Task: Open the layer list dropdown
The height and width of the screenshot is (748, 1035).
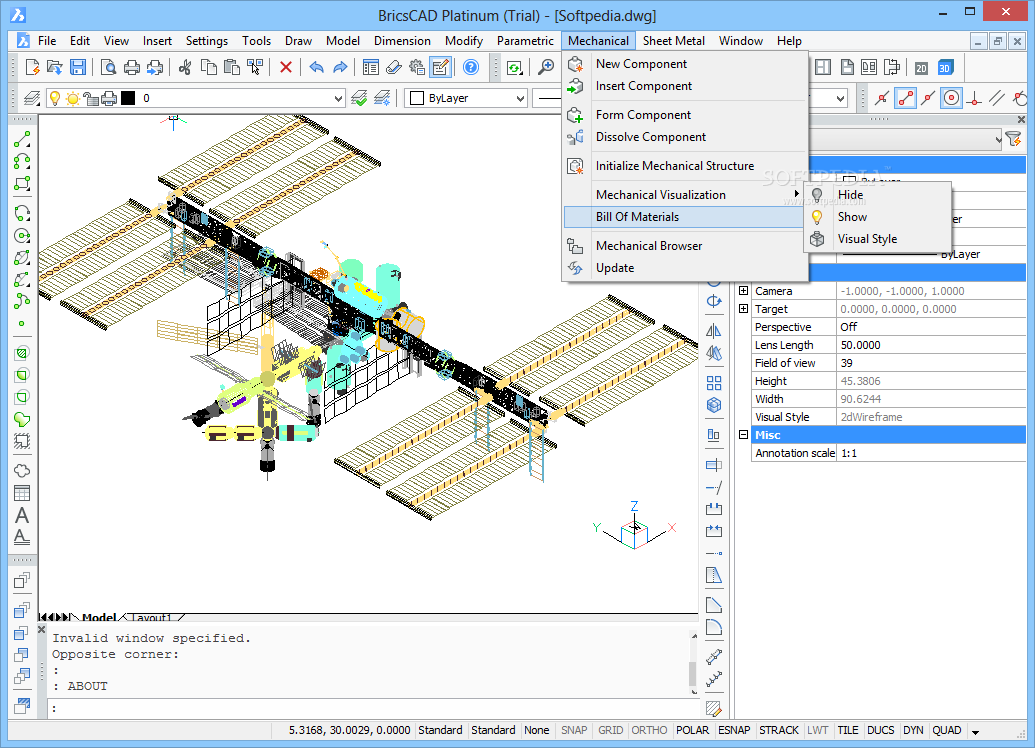Action: tap(339, 98)
